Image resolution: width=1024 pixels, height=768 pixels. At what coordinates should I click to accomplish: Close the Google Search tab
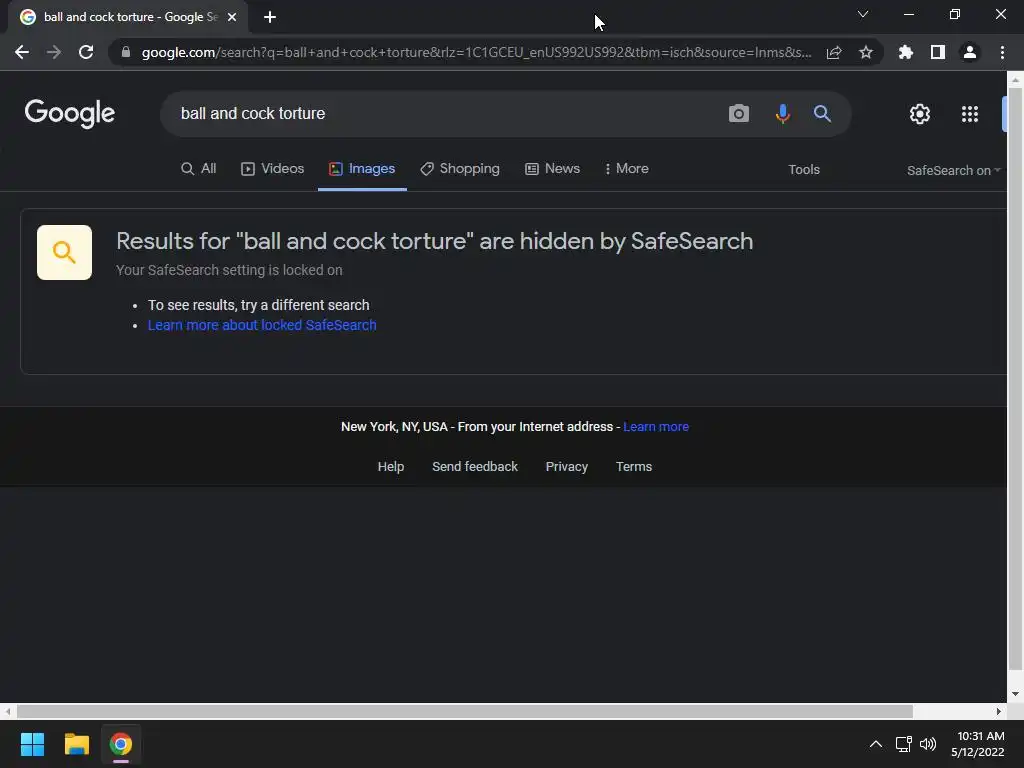click(x=232, y=17)
